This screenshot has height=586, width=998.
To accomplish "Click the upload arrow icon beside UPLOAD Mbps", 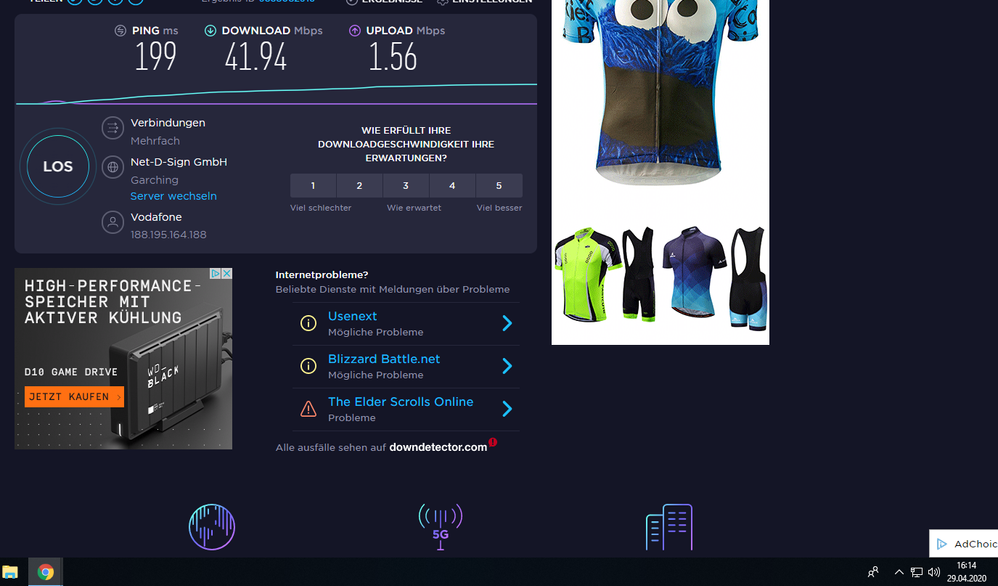I will [355, 31].
